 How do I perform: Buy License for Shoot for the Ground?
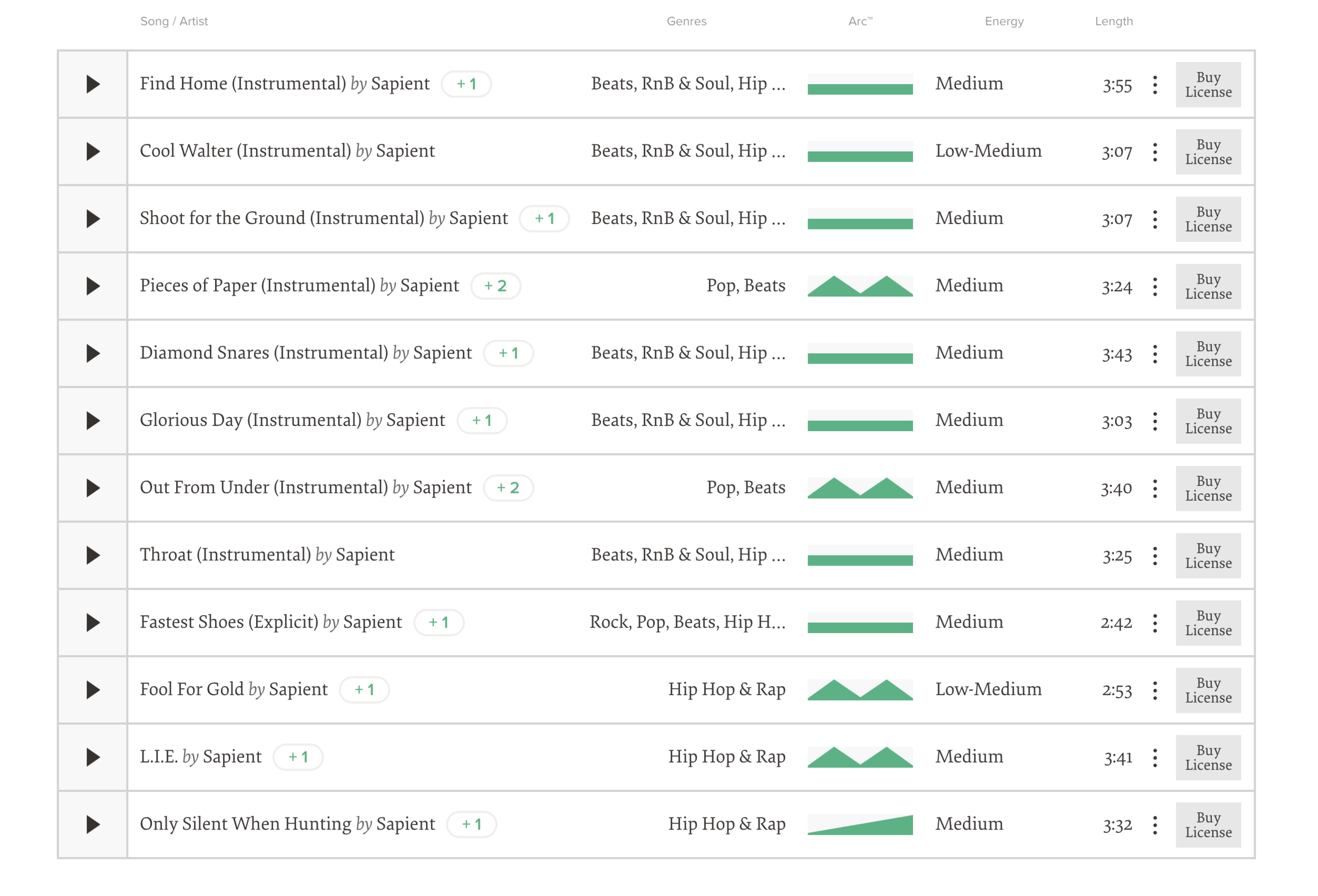coord(1208,219)
